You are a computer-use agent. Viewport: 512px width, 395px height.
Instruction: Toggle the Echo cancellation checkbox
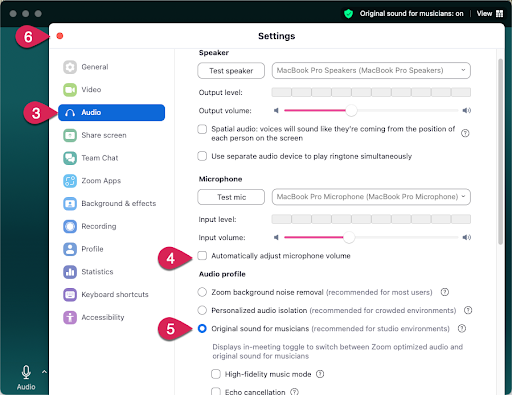216,391
